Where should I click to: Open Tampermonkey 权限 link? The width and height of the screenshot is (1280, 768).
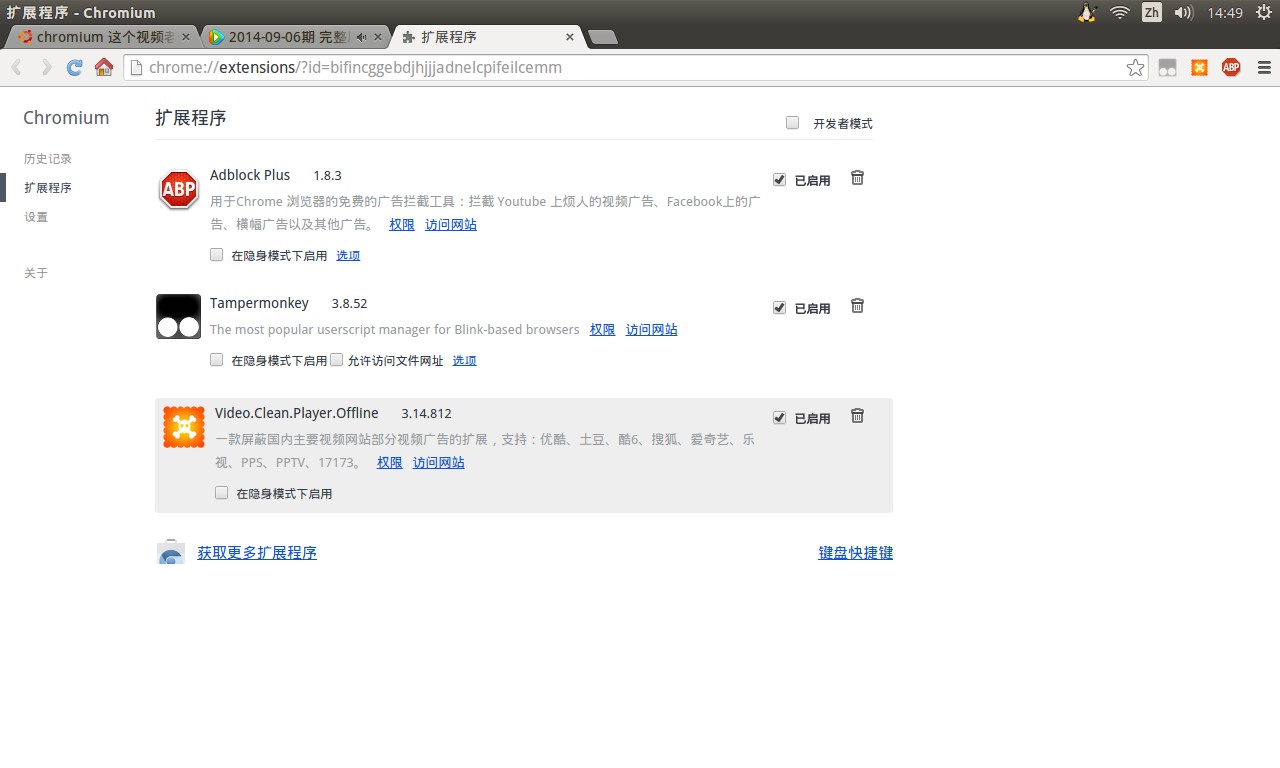coord(602,330)
